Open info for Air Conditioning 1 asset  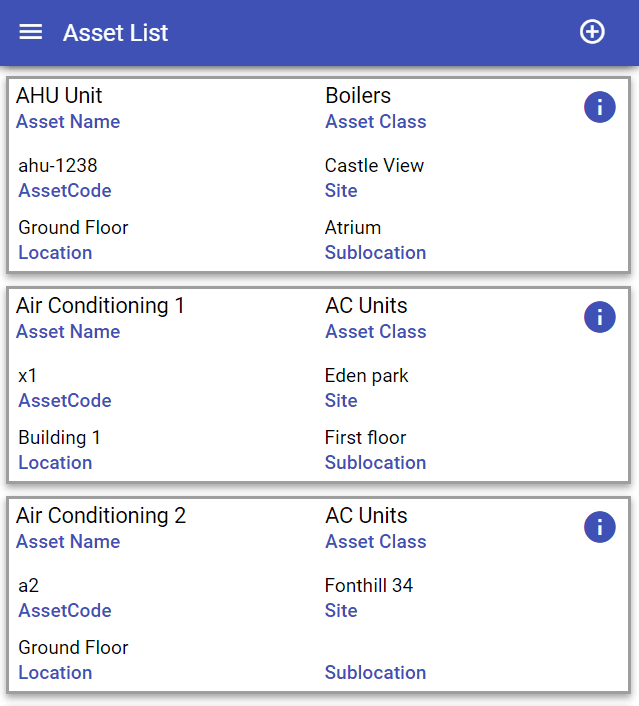pyautogui.click(x=599, y=317)
